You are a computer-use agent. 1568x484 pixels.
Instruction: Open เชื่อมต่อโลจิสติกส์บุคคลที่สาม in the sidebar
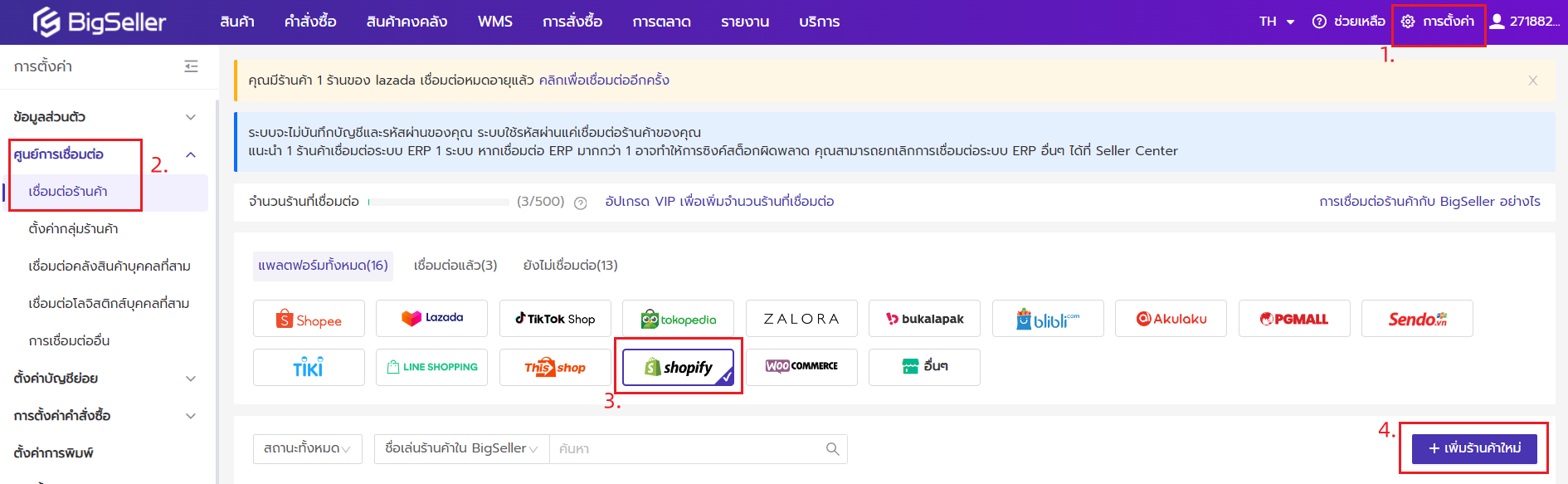(109, 304)
